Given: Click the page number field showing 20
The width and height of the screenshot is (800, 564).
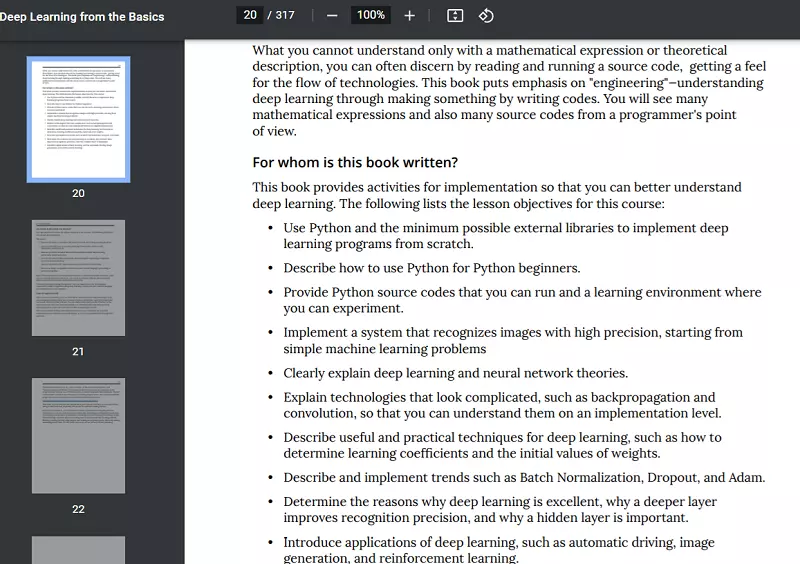Looking at the screenshot, I should point(250,15).
